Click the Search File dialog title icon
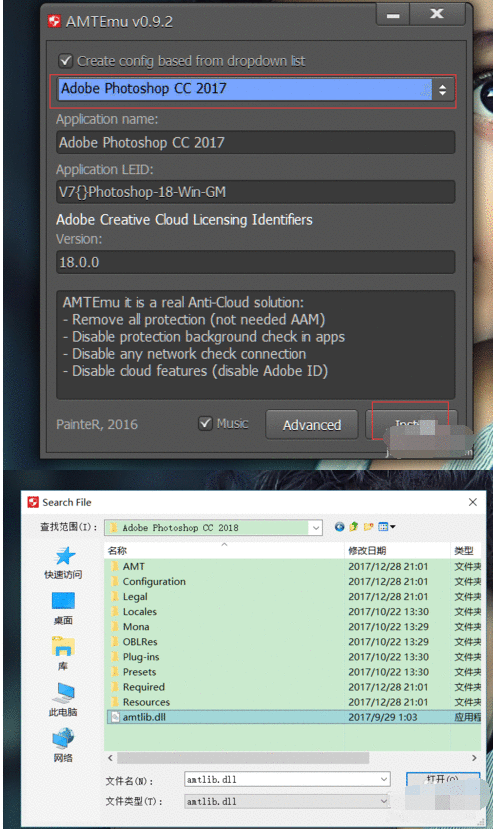This screenshot has width=493, height=829. pyautogui.click(x=33, y=502)
